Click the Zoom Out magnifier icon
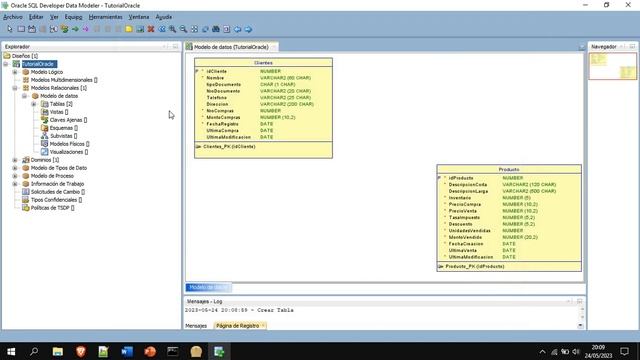The image size is (640, 360). [x=183, y=29]
